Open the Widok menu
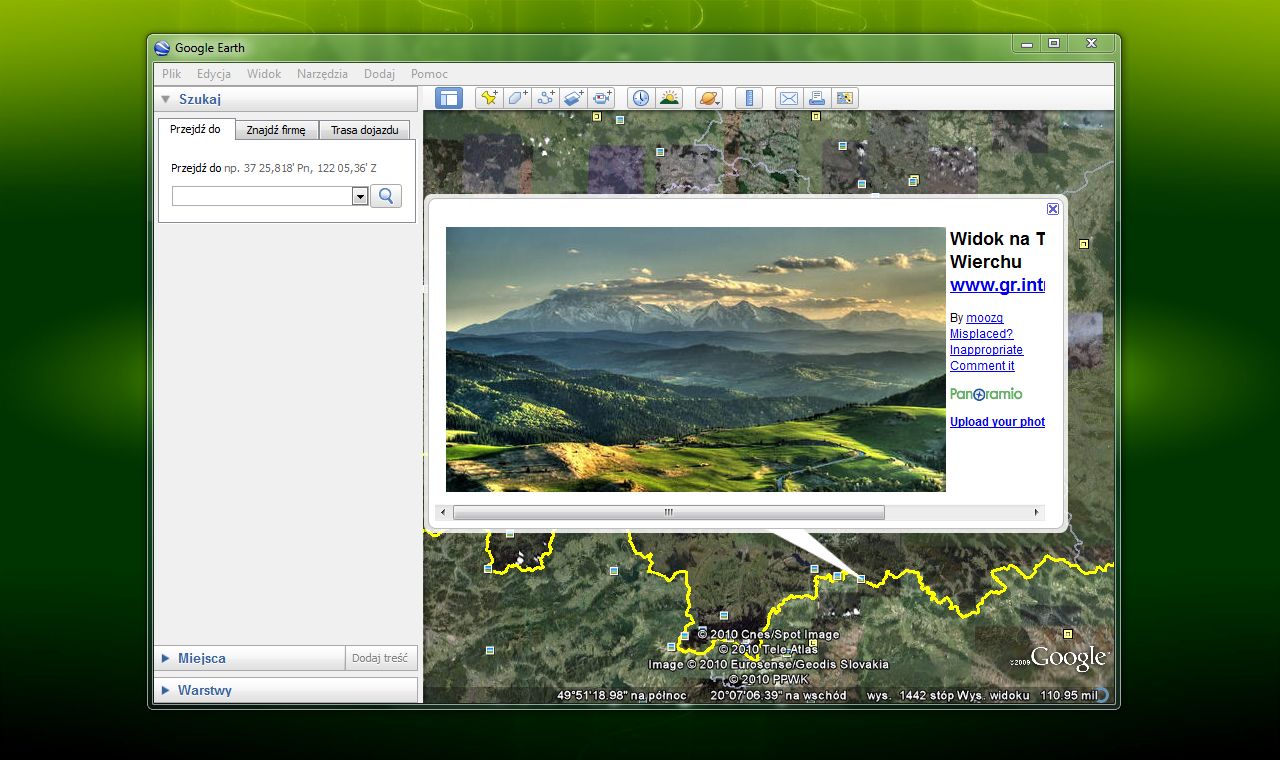1280x760 pixels. [264, 74]
